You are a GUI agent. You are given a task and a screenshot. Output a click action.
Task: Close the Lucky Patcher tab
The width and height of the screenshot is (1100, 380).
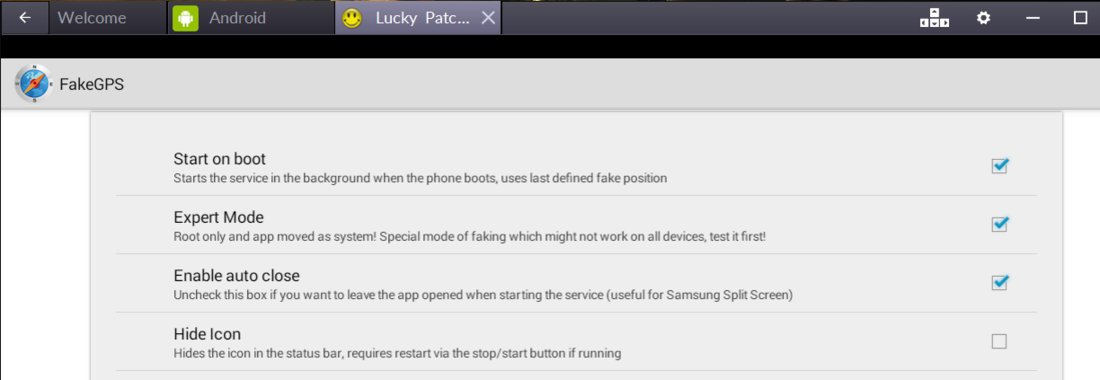click(x=488, y=18)
